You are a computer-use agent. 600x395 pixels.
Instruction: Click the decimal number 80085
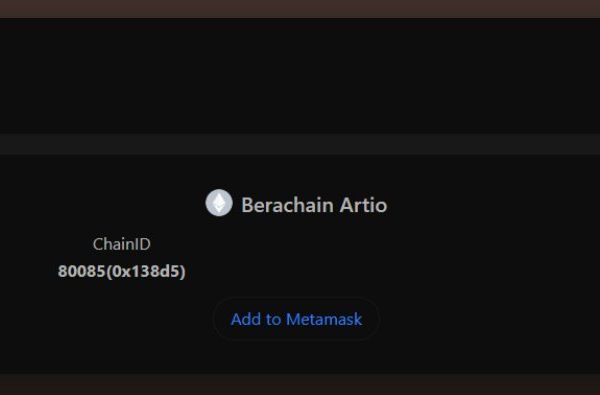pos(82,271)
